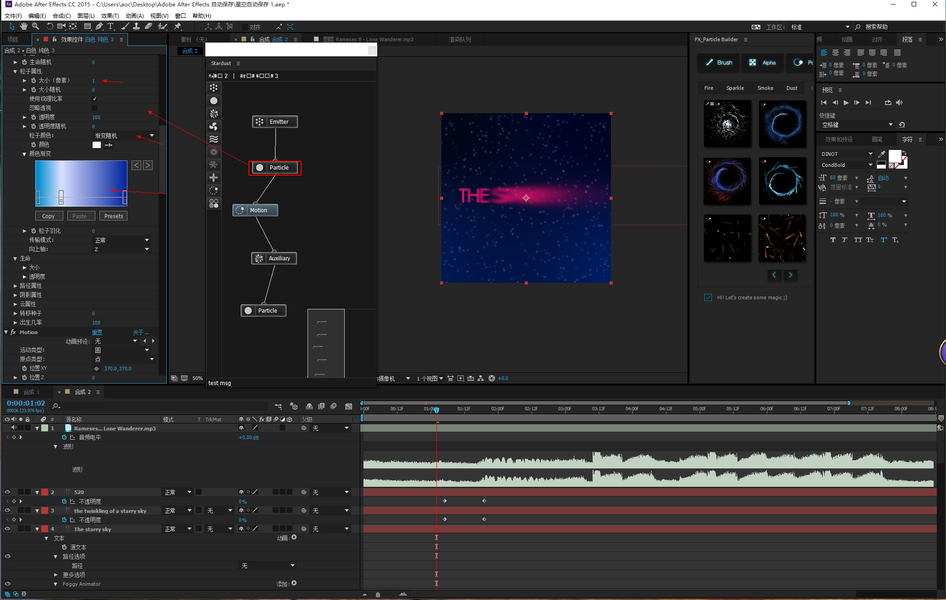Mute audio of Lone Wanderer.mp3 layer

[13, 428]
